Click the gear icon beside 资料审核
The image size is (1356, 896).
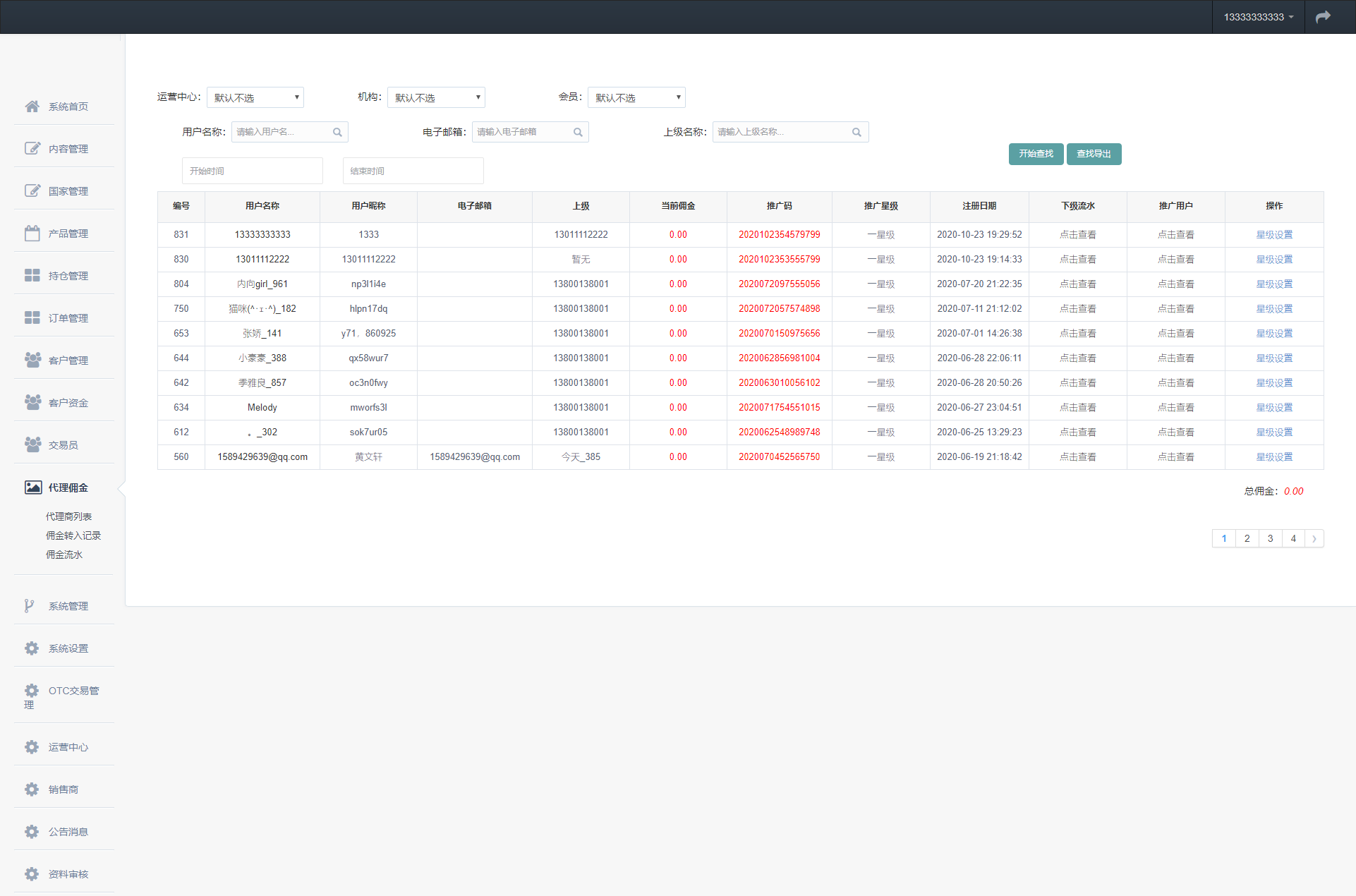[32, 873]
